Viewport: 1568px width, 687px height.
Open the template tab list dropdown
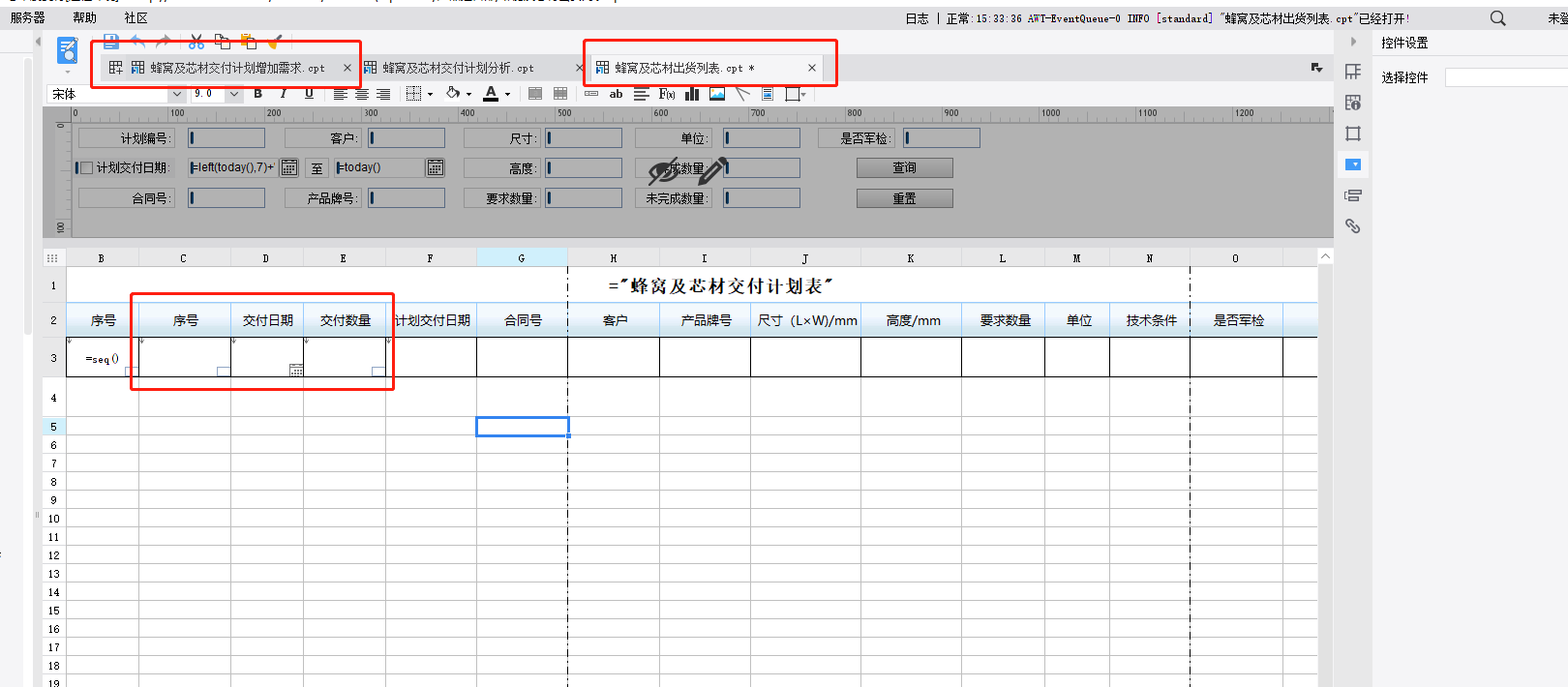(1316, 68)
